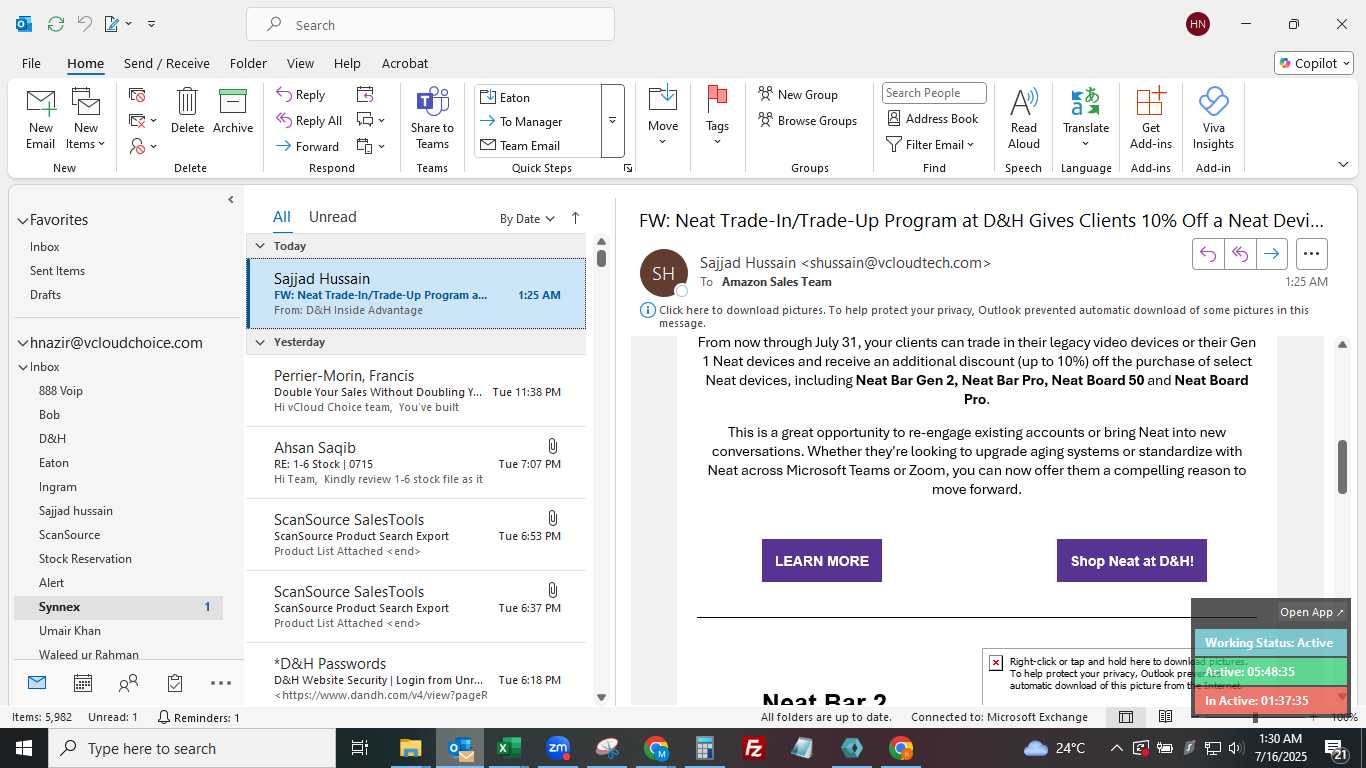This screenshot has width=1366, height=768.
Task: Open FileZilla from the taskbar
Action: pos(754,748)
